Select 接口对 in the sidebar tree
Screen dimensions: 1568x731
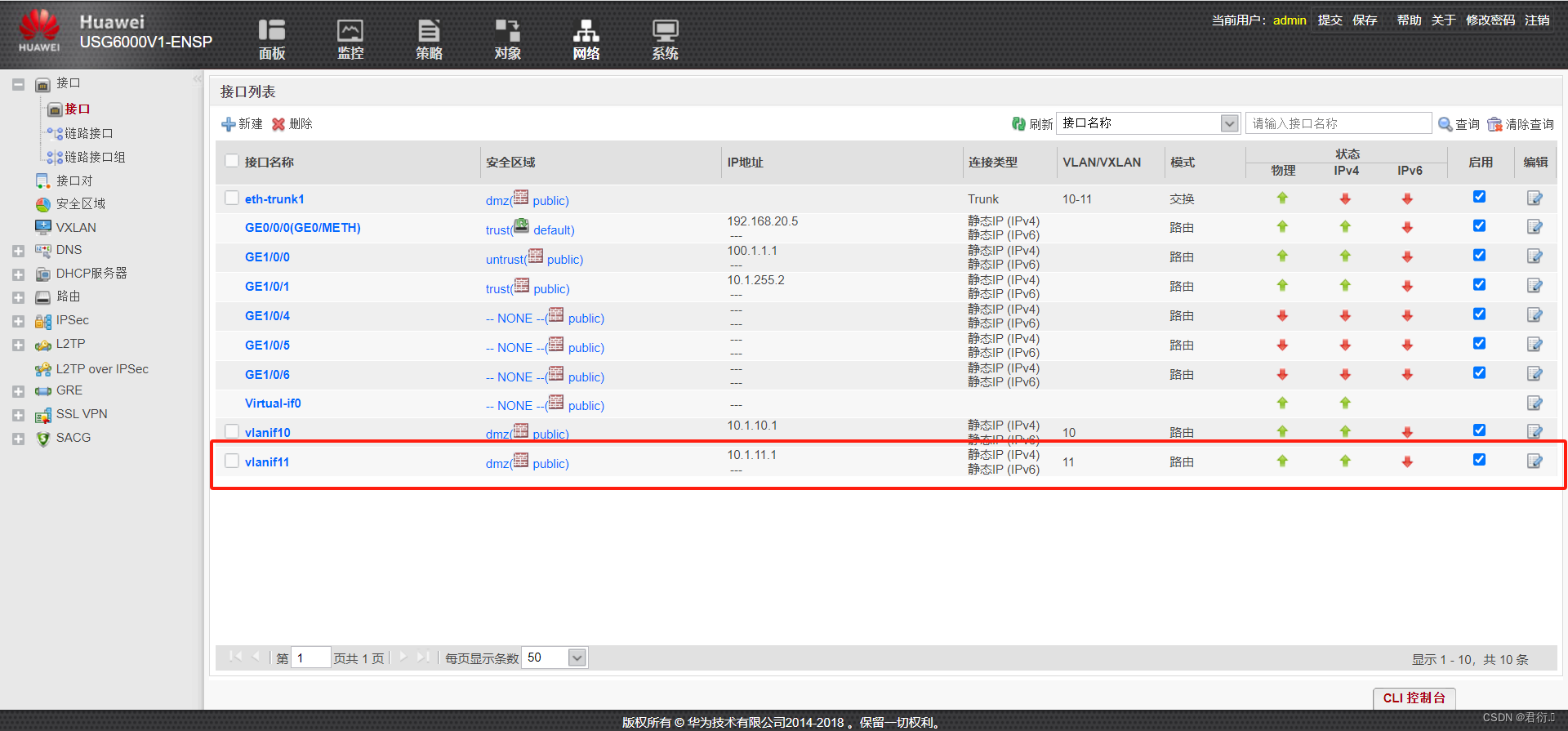[x=74, y=181]
